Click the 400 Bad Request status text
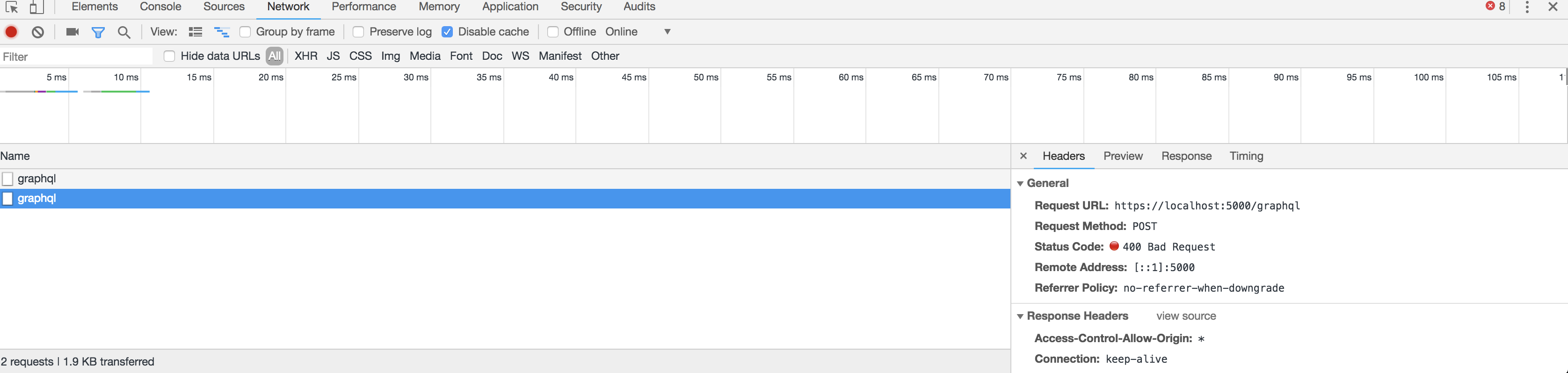 click(1169, 247)
